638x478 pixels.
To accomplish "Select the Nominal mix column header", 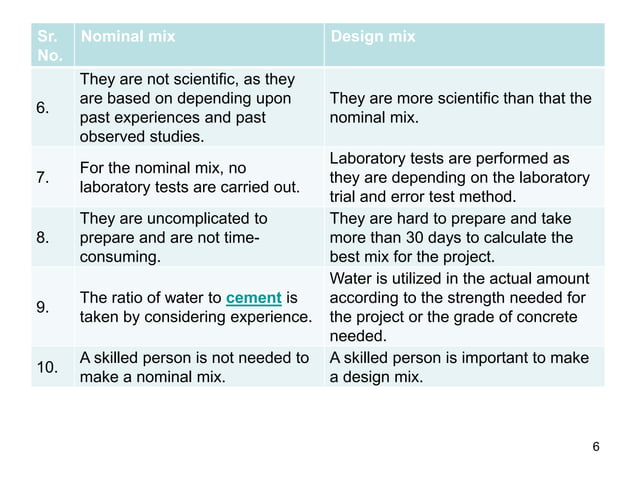I will (128, 37).
